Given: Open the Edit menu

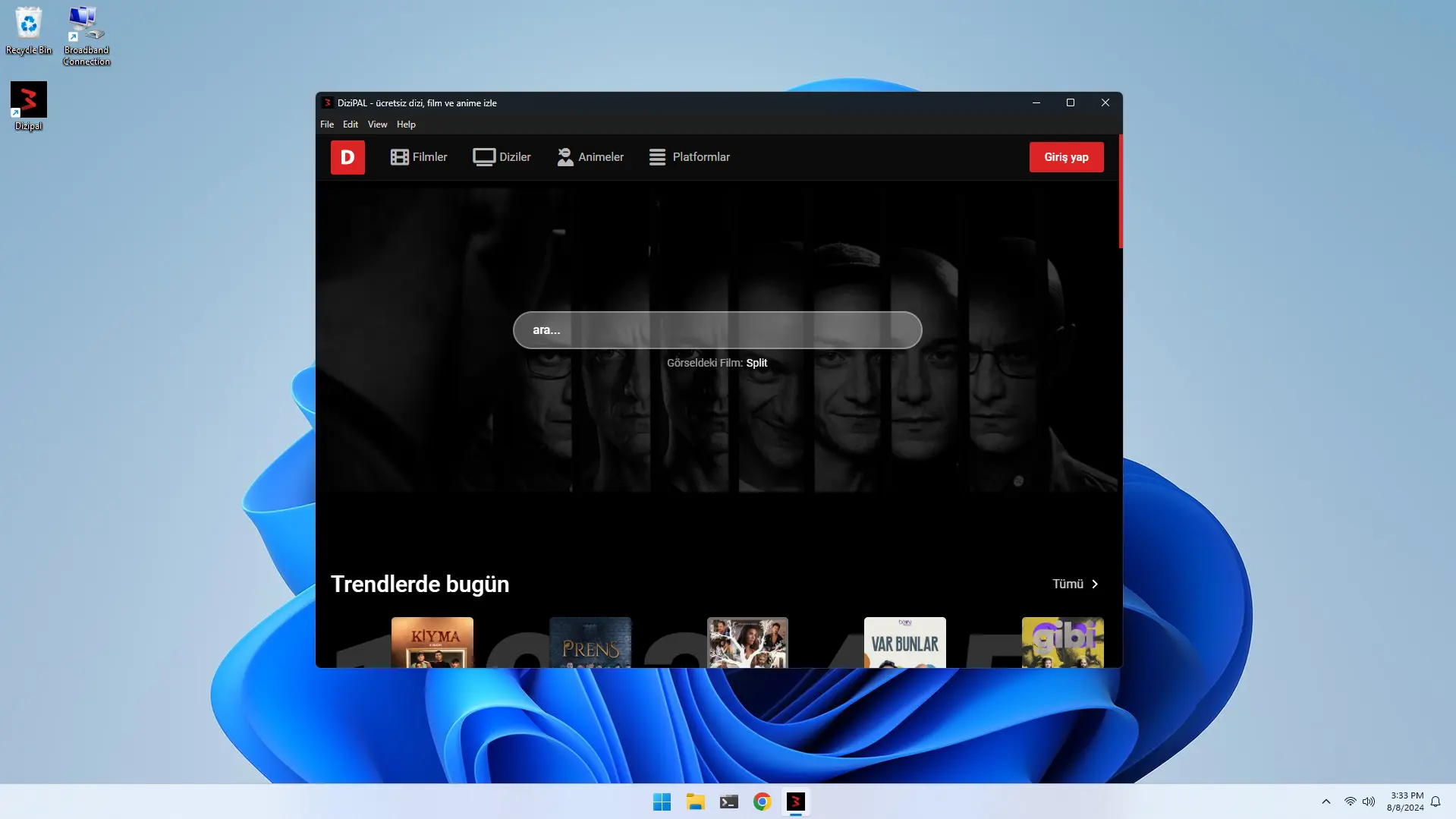Looking at the screenshot, I should pyautogui.click(x=351, y=124).
